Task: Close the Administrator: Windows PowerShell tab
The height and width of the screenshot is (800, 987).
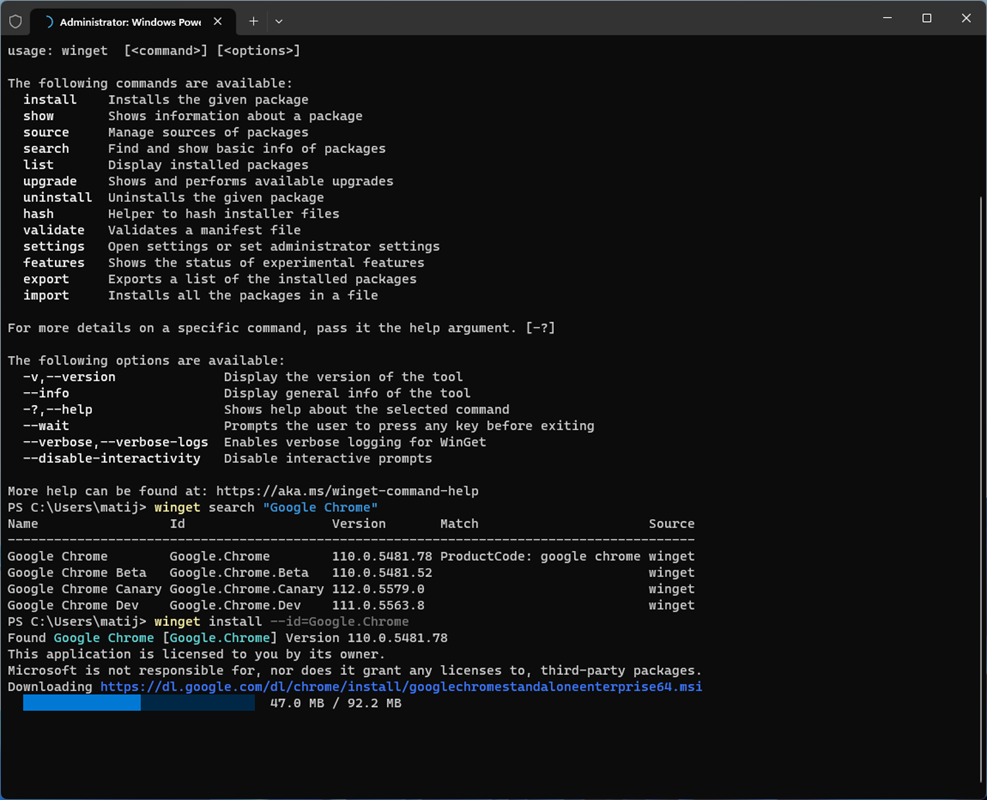Action: [218, 21]
